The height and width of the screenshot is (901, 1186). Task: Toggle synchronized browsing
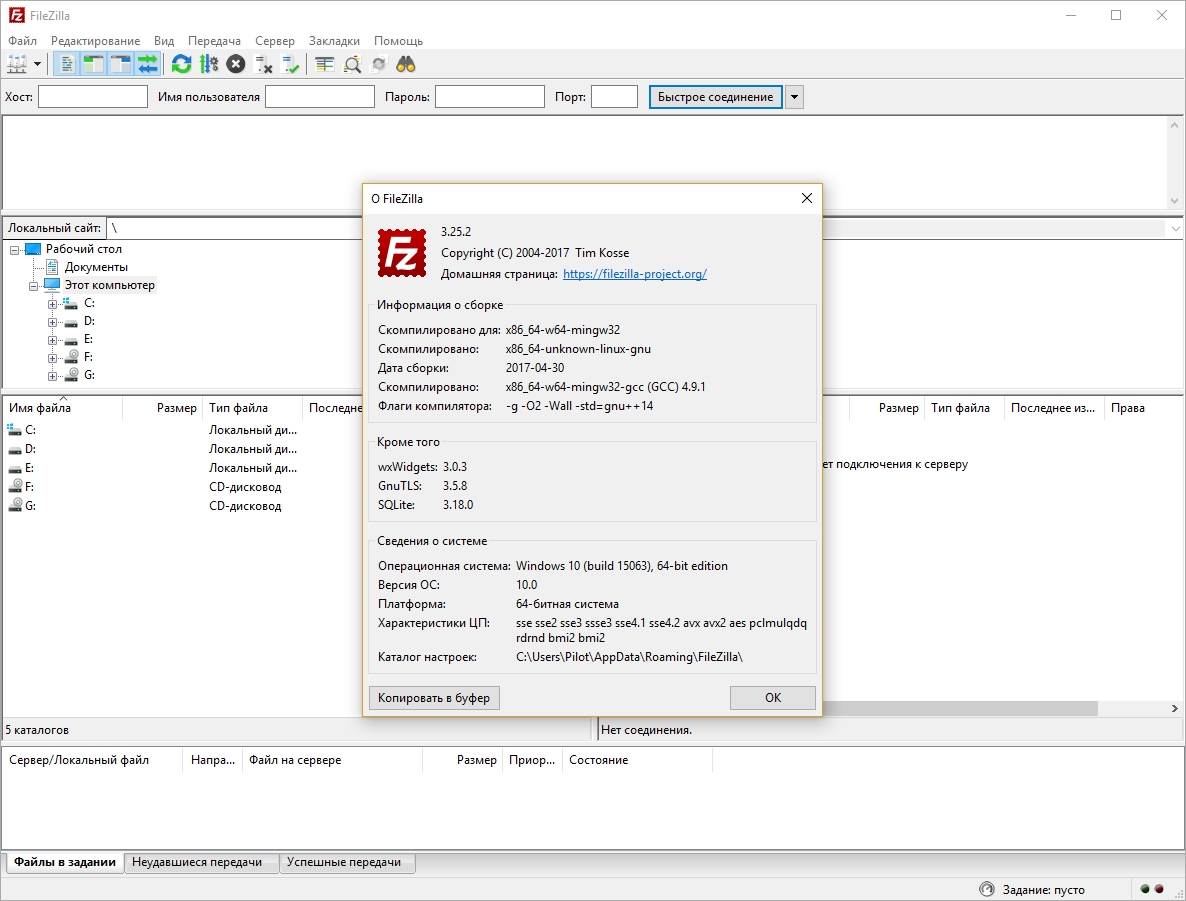(379, 64)
